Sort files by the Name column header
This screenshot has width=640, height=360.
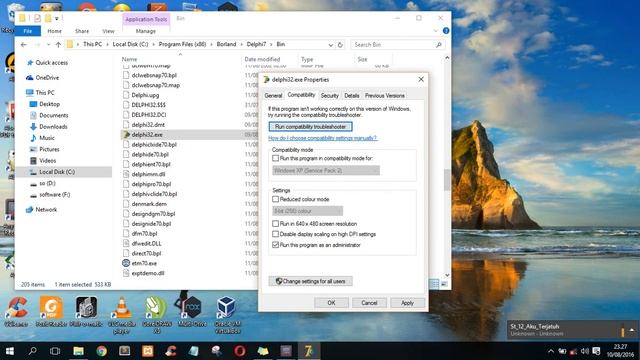pyautogui.click(x=129, y=59)
